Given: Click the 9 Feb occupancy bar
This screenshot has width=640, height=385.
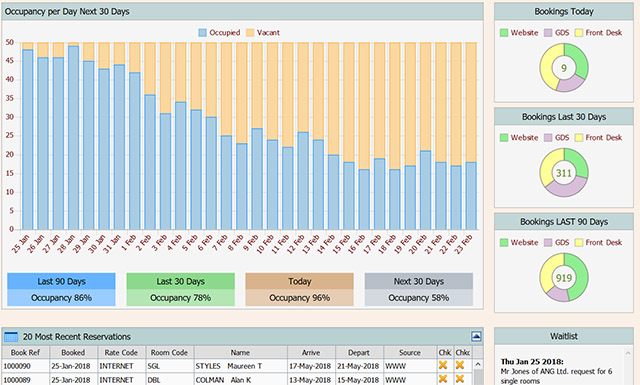Looking at the screenshot, I should tap(257, 179).
